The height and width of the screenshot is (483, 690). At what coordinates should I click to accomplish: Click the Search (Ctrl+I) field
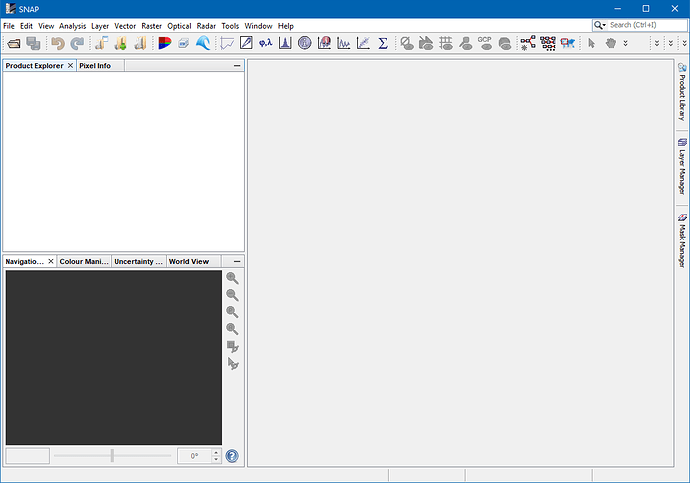click(x=647, y=26)
